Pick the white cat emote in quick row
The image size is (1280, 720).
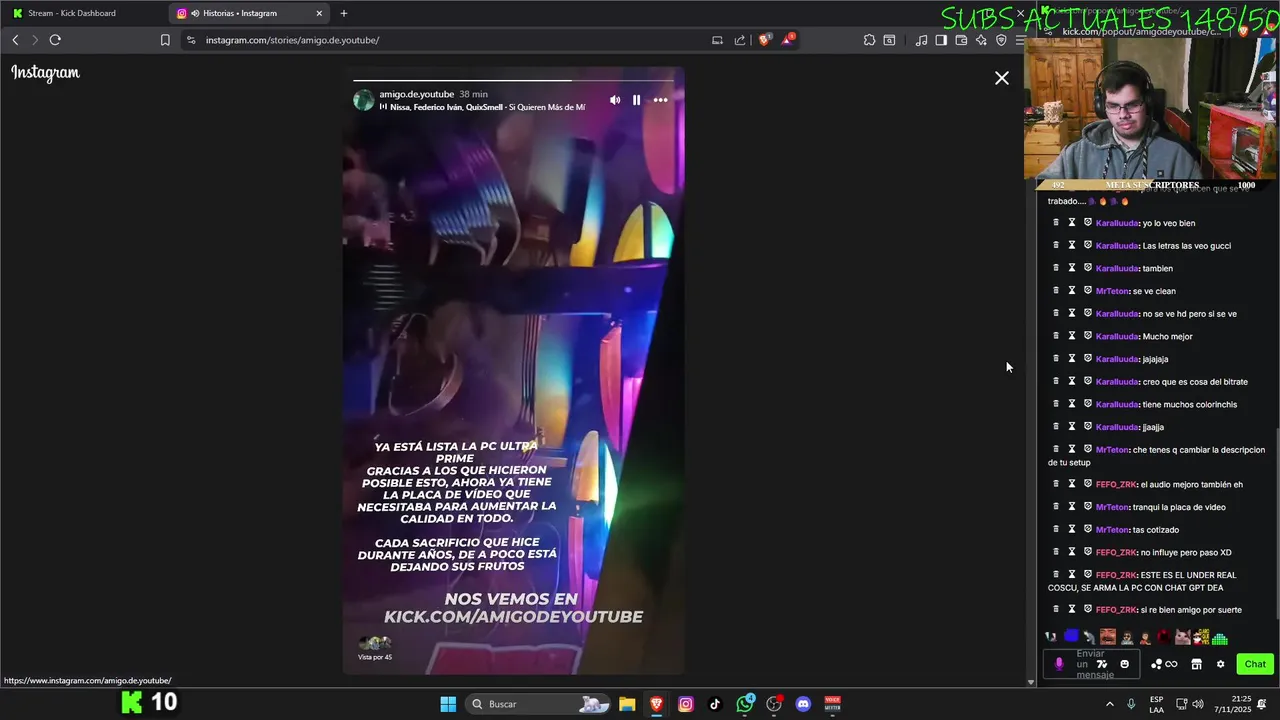(1182, 637)
